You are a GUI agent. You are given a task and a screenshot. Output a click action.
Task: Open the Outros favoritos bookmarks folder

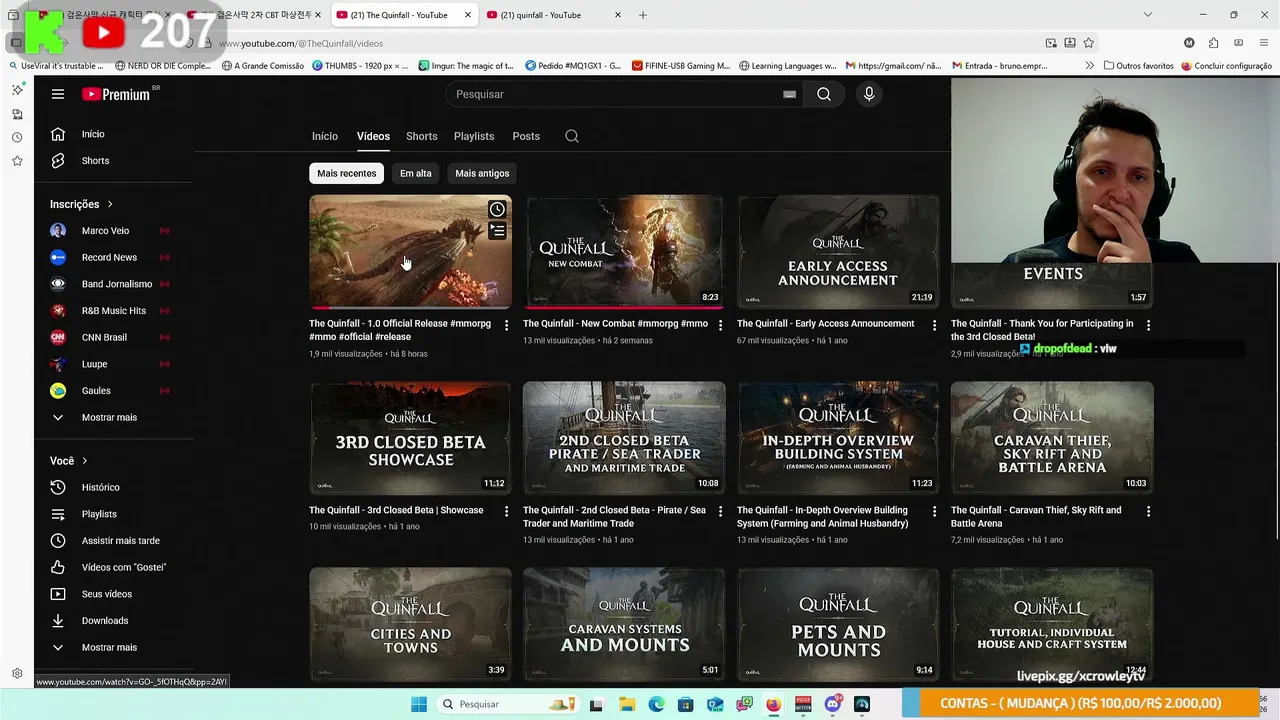click(1138, 66)
